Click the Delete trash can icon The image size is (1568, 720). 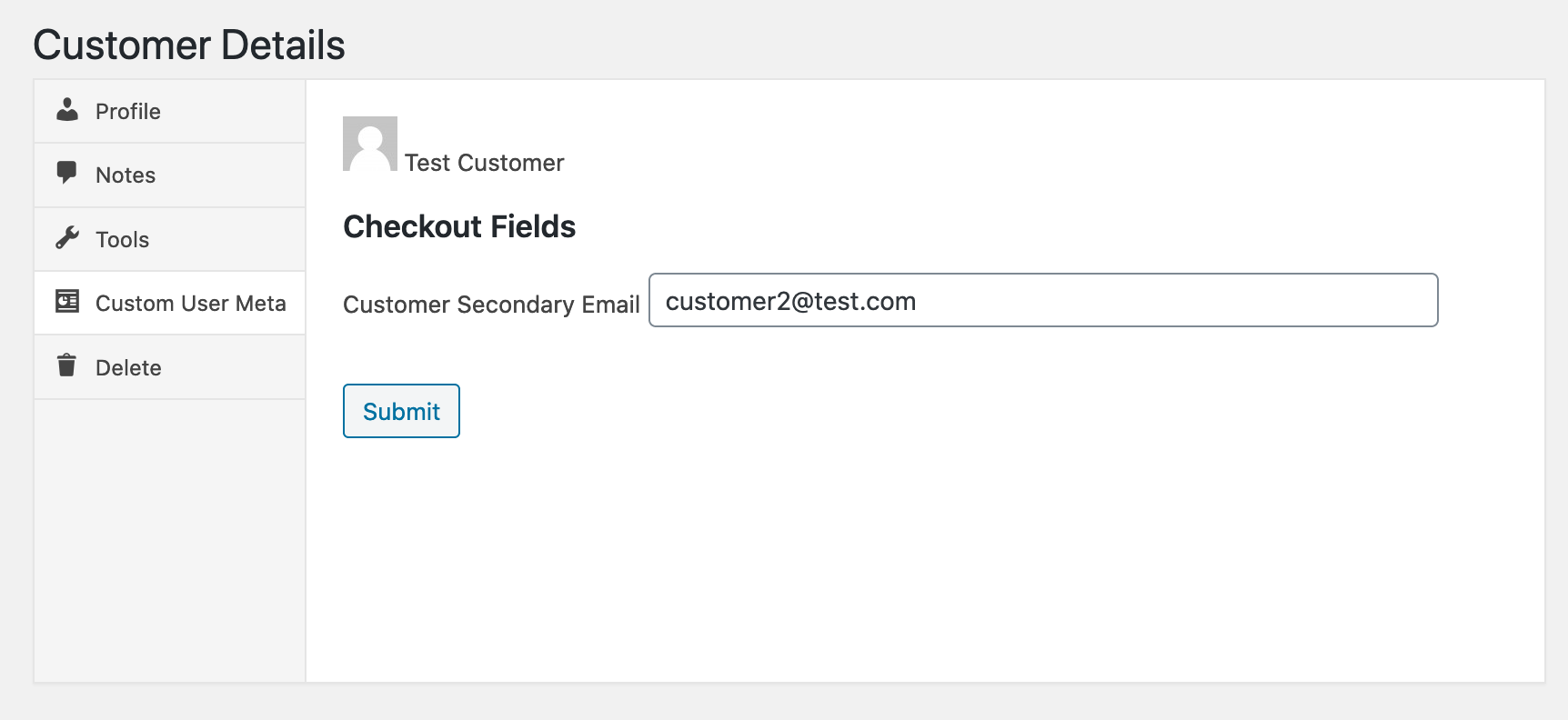click(66, 365)
